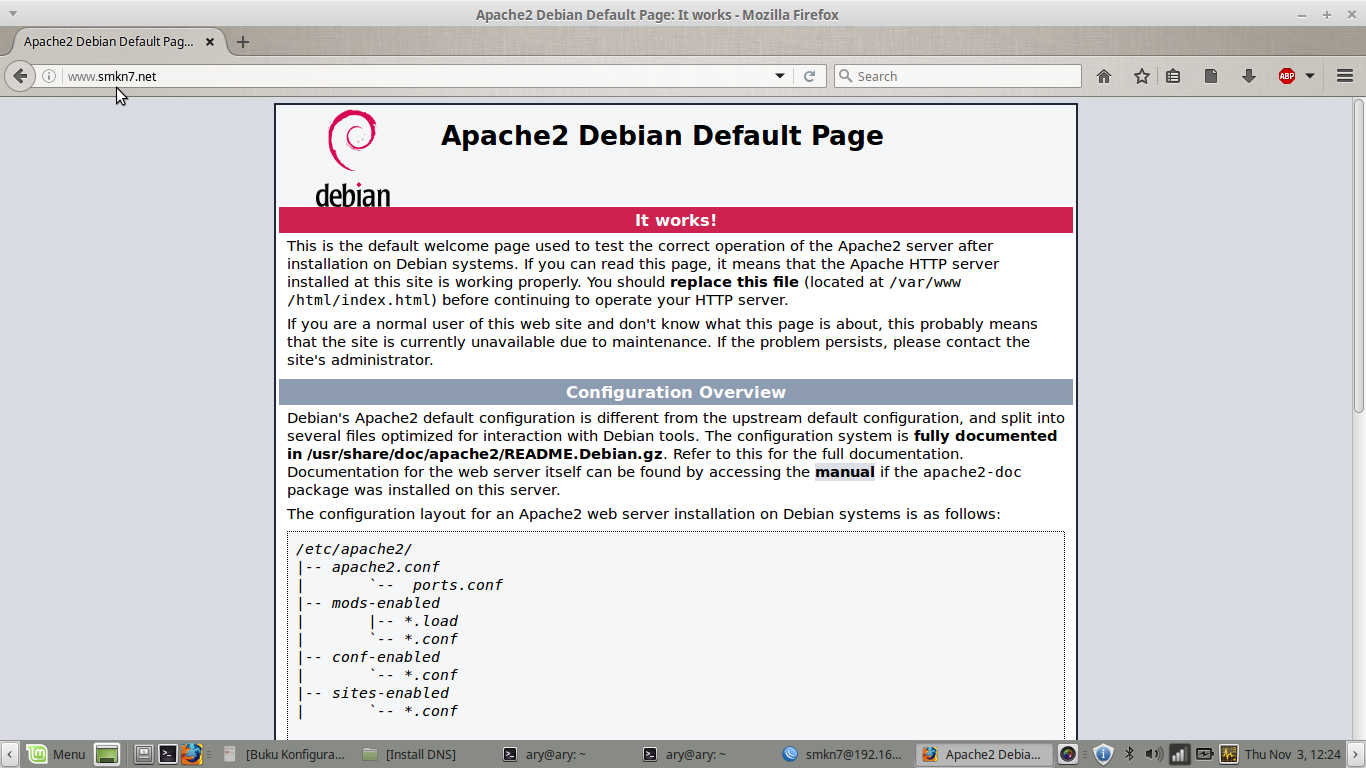Viewport: 1366px width, 768px height.
Task: Click the 'It works!' red heading
Action: coord(676,220)
